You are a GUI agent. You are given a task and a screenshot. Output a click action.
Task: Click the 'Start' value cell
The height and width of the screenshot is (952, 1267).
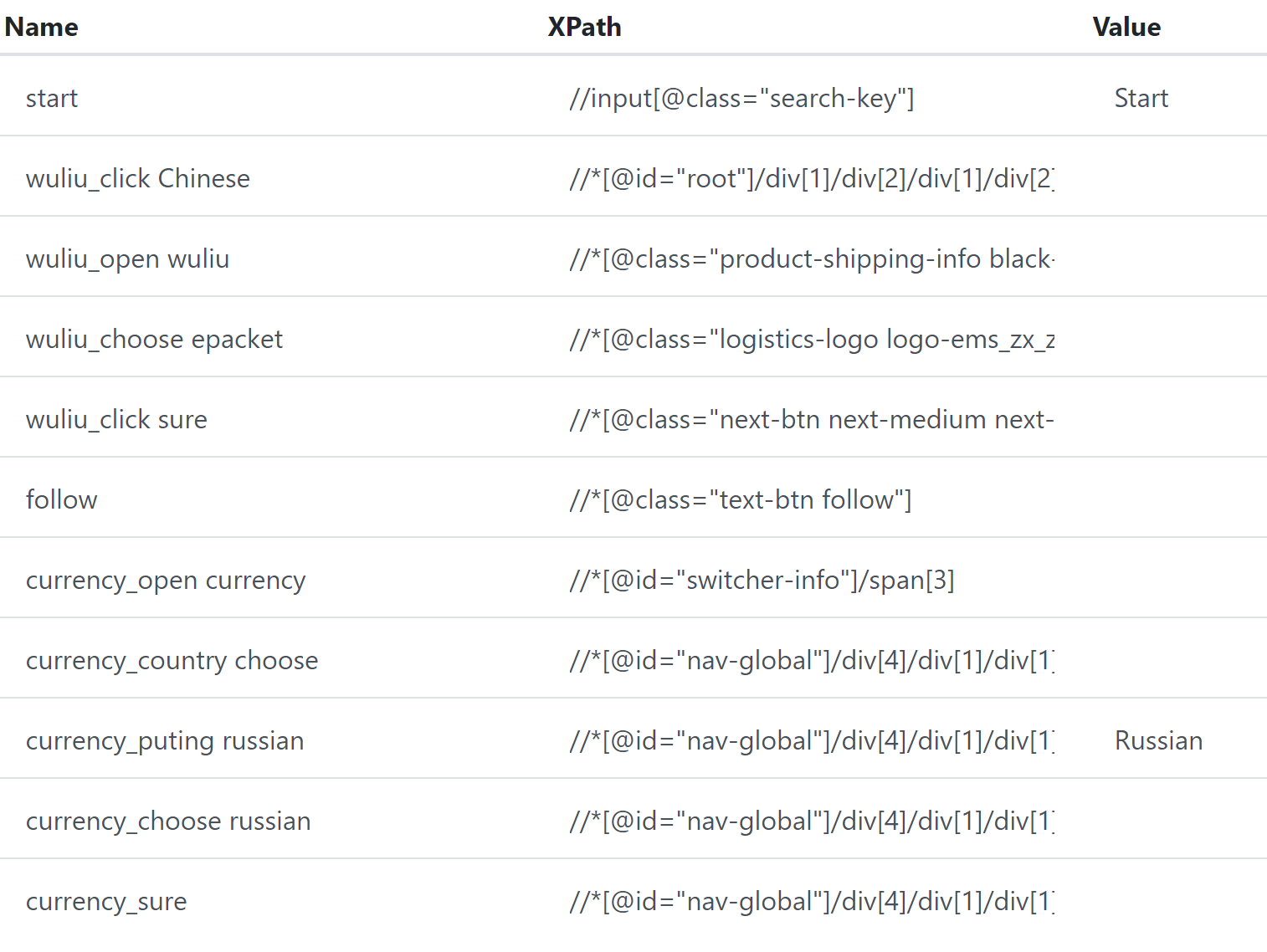pos(1141,99)
